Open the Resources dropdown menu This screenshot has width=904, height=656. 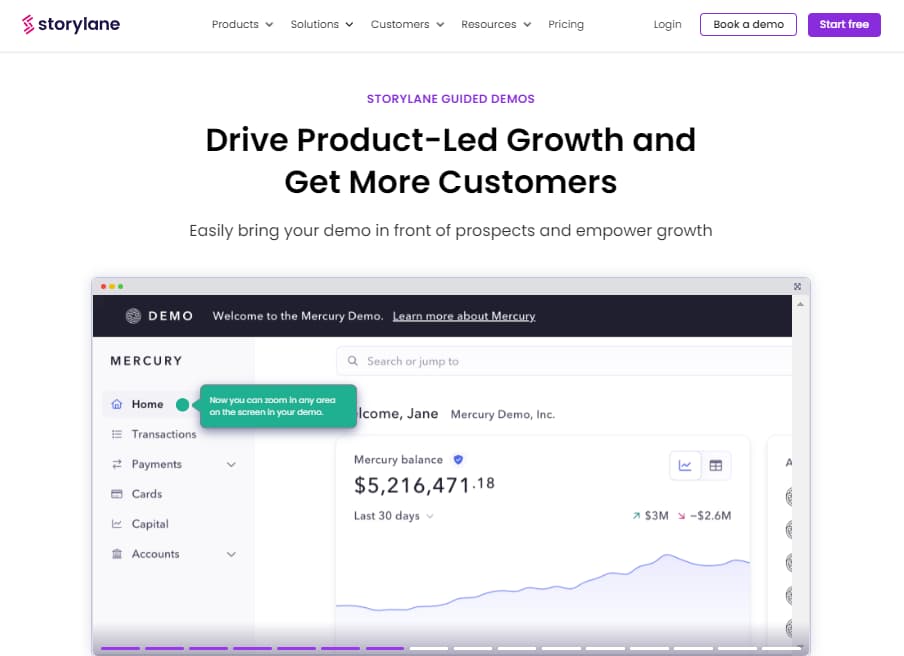click(x=496, y=24)
